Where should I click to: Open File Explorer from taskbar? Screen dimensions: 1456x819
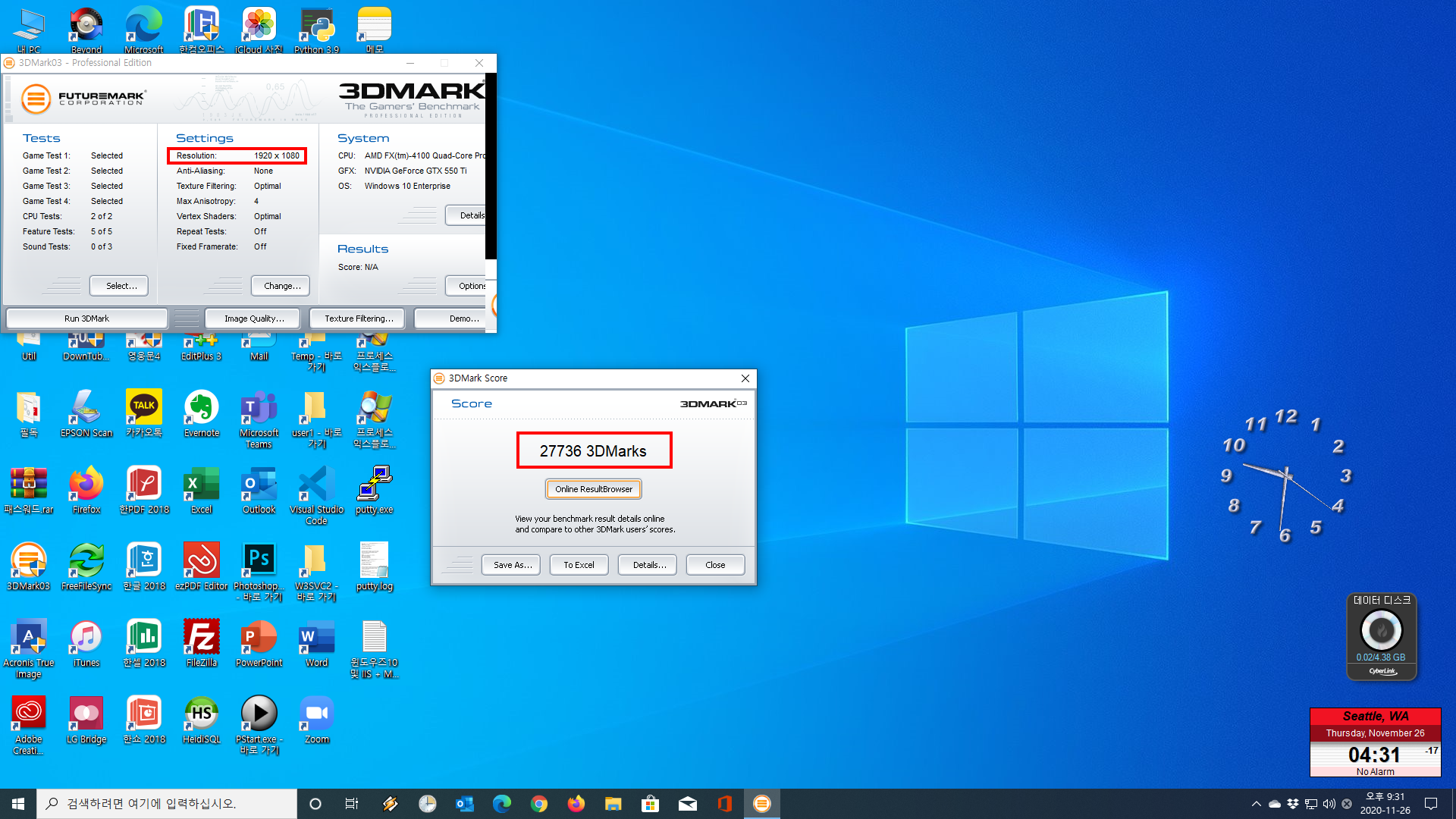pyautogui.click(x=613, y=804)
